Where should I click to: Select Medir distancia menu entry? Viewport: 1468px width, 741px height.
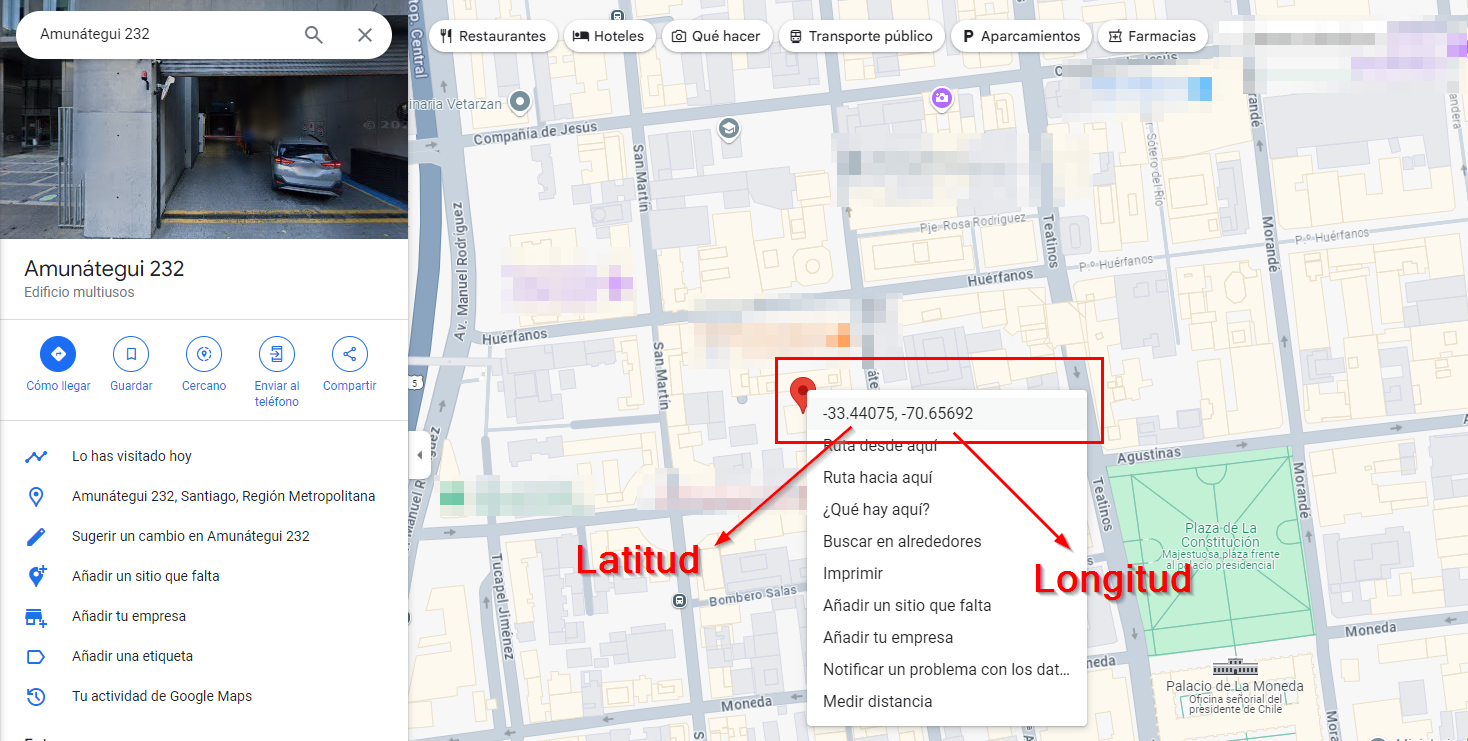point(946,702)
